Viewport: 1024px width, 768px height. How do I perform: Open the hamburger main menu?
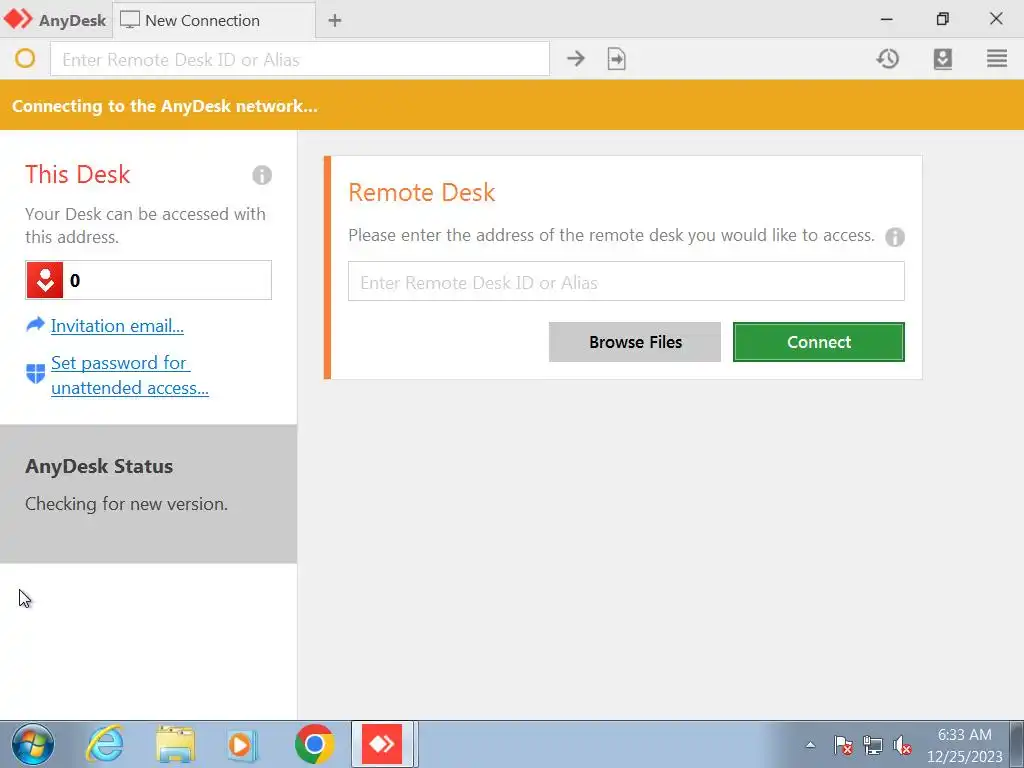997,59
